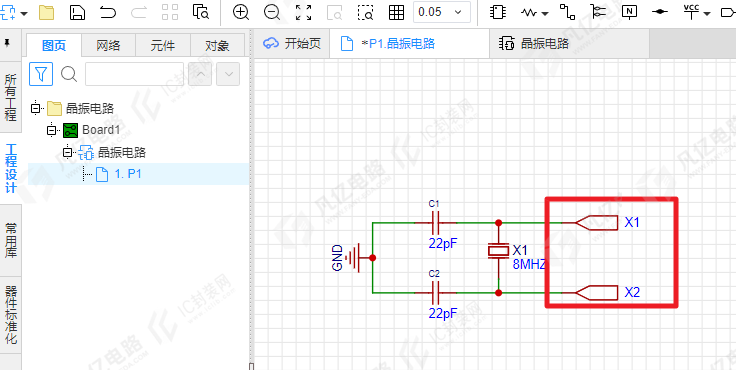This screenshot has height=370, width=736.
Task: Switch to 对象 tab
Action: [217, 46]
